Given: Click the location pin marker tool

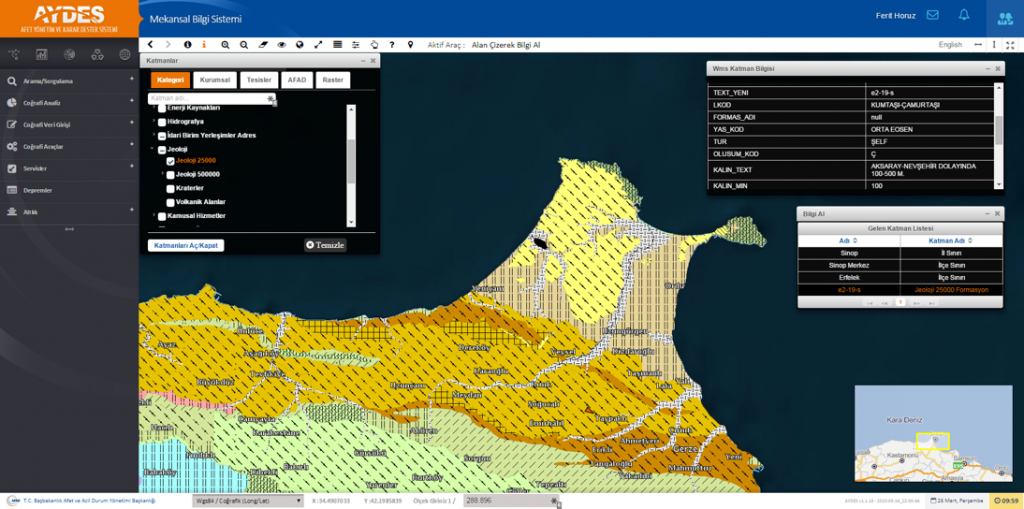Looking at the screenshot, I should (x=409, y=45).
